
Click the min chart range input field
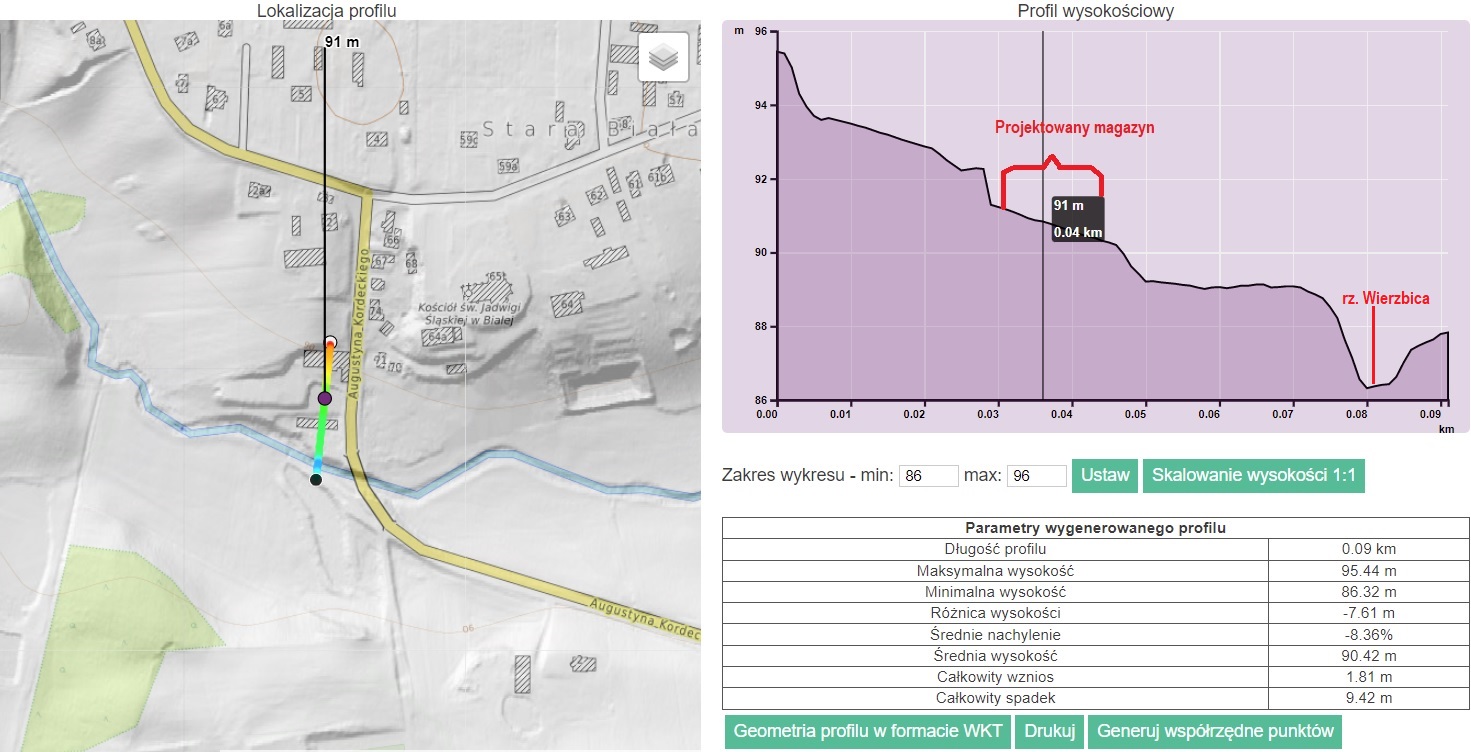pyautogui.click(x=929, y=476)
